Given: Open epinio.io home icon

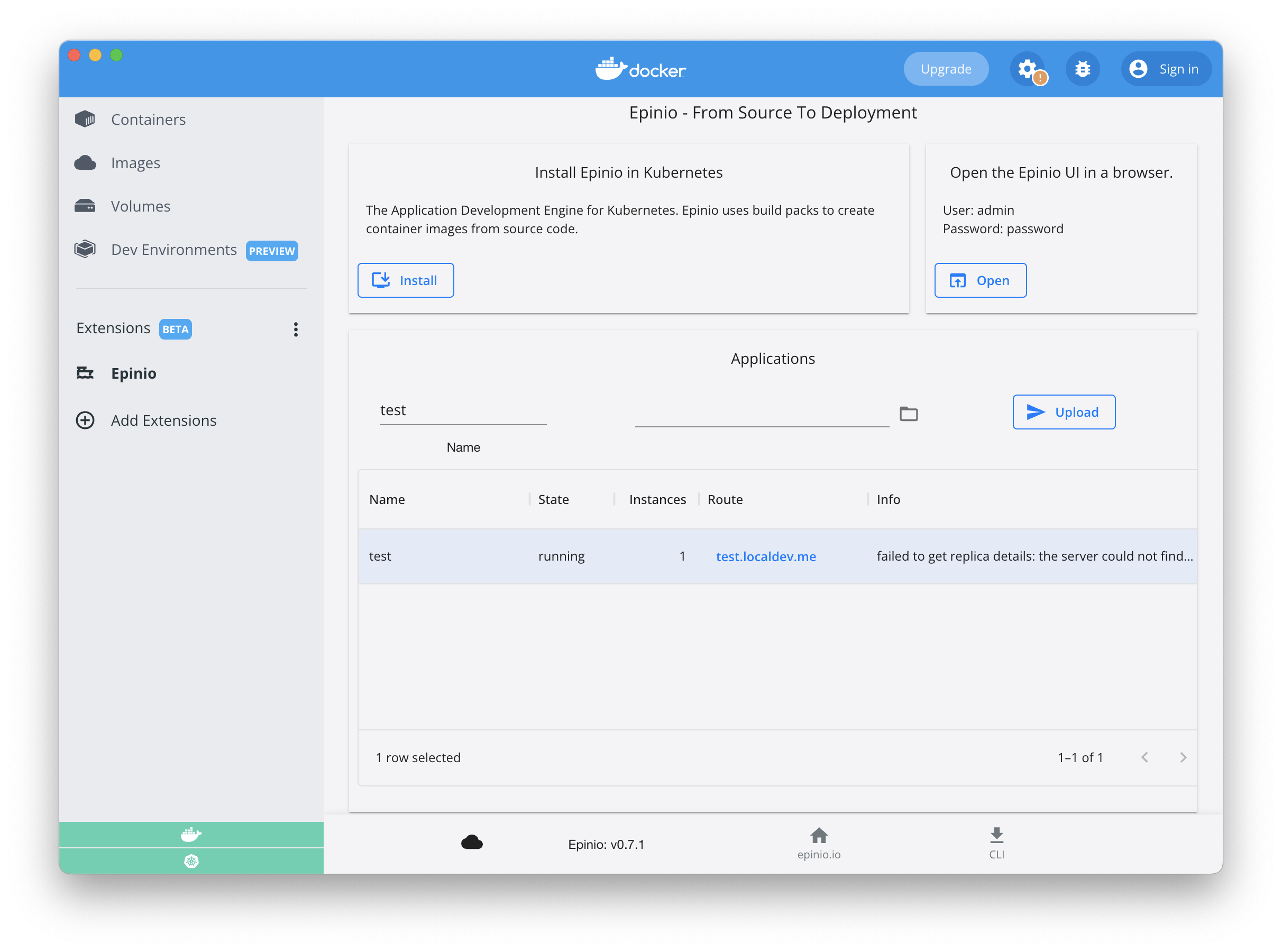Looking at the screenshot, I should click(x=818, y=836).
